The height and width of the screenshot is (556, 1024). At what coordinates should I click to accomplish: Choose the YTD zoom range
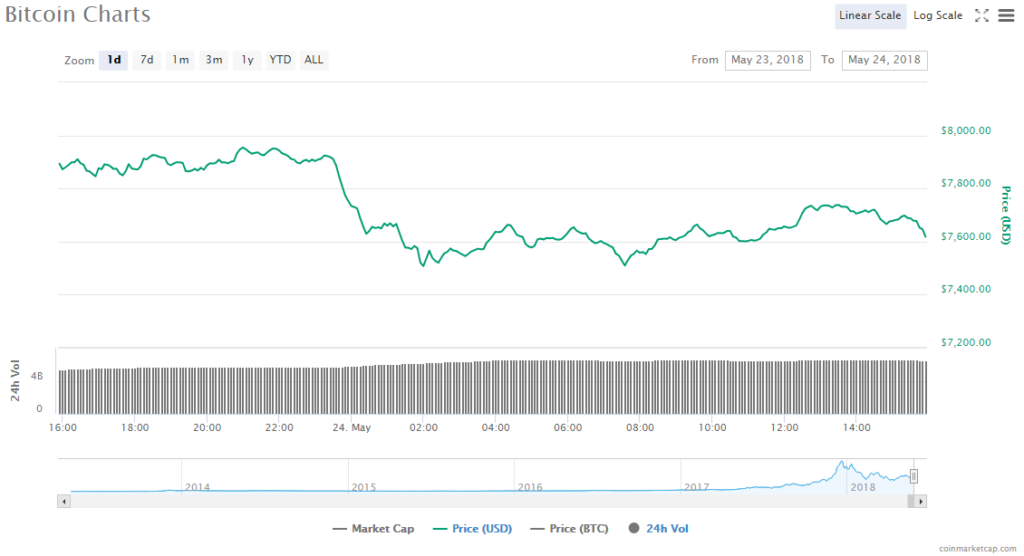[x=280, y=60]
